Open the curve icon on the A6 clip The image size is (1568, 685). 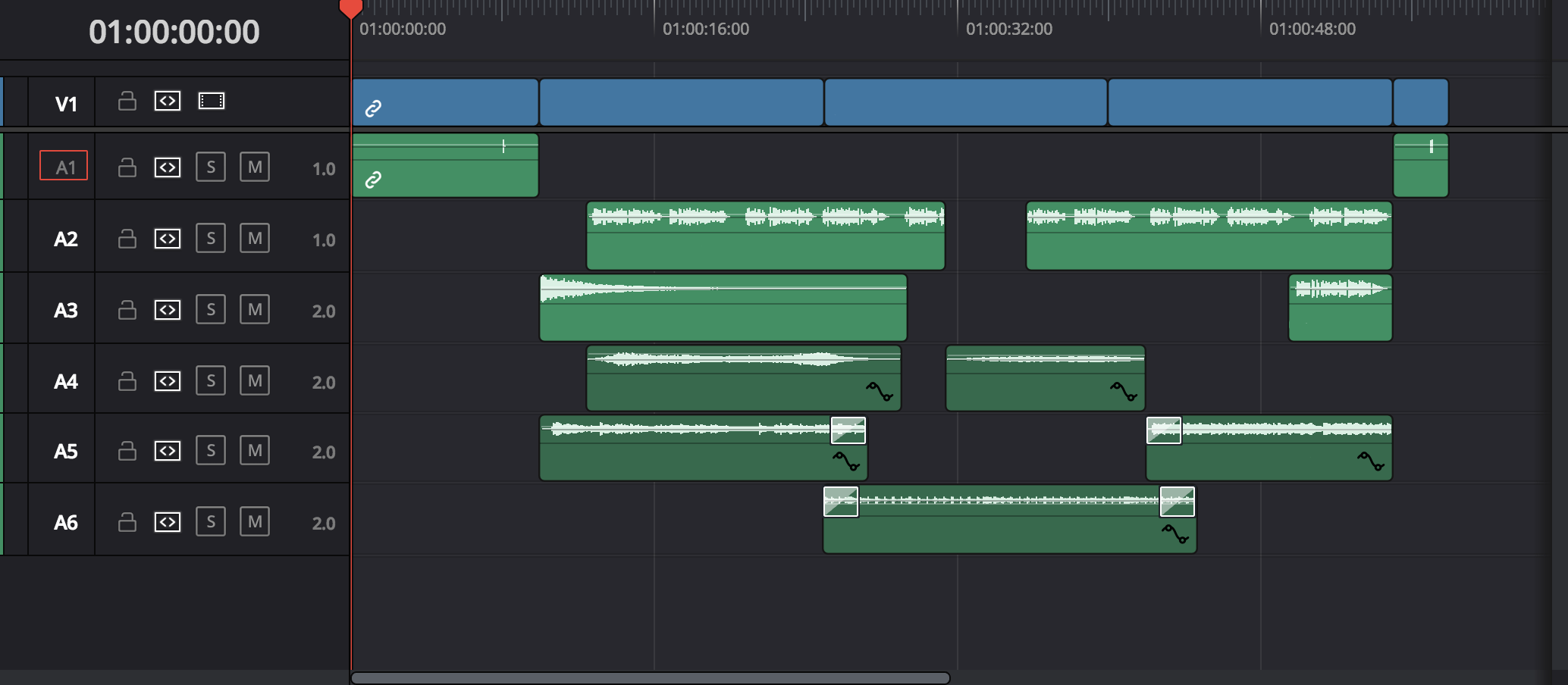click(1175, 533)
